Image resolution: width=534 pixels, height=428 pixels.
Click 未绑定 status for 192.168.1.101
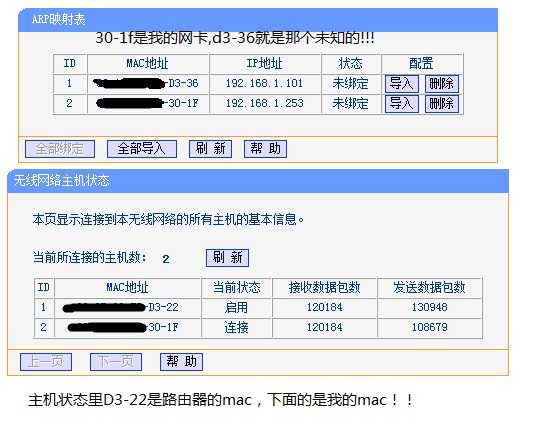point(350,83)
